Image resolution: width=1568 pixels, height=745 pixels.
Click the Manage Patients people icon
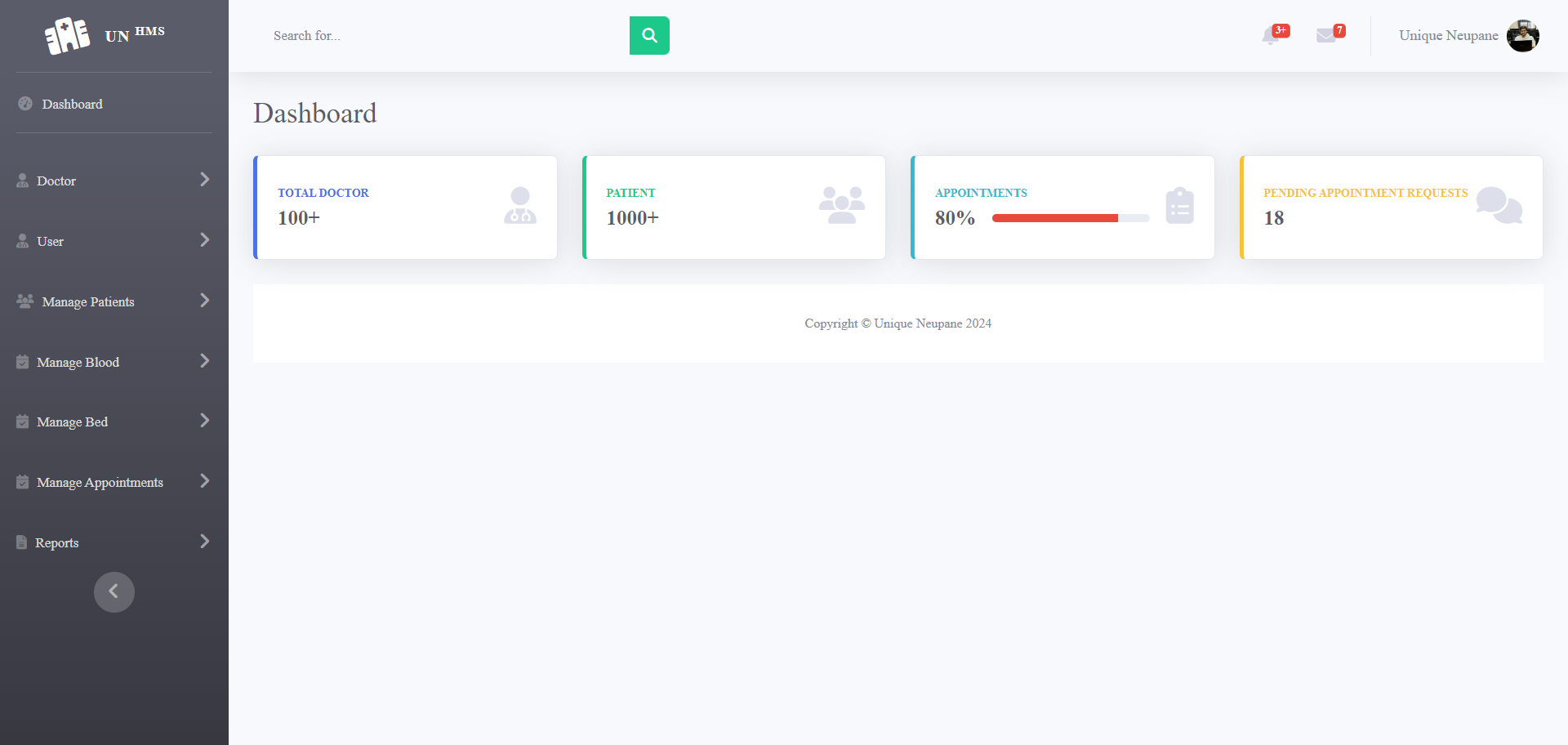point(23,301)
